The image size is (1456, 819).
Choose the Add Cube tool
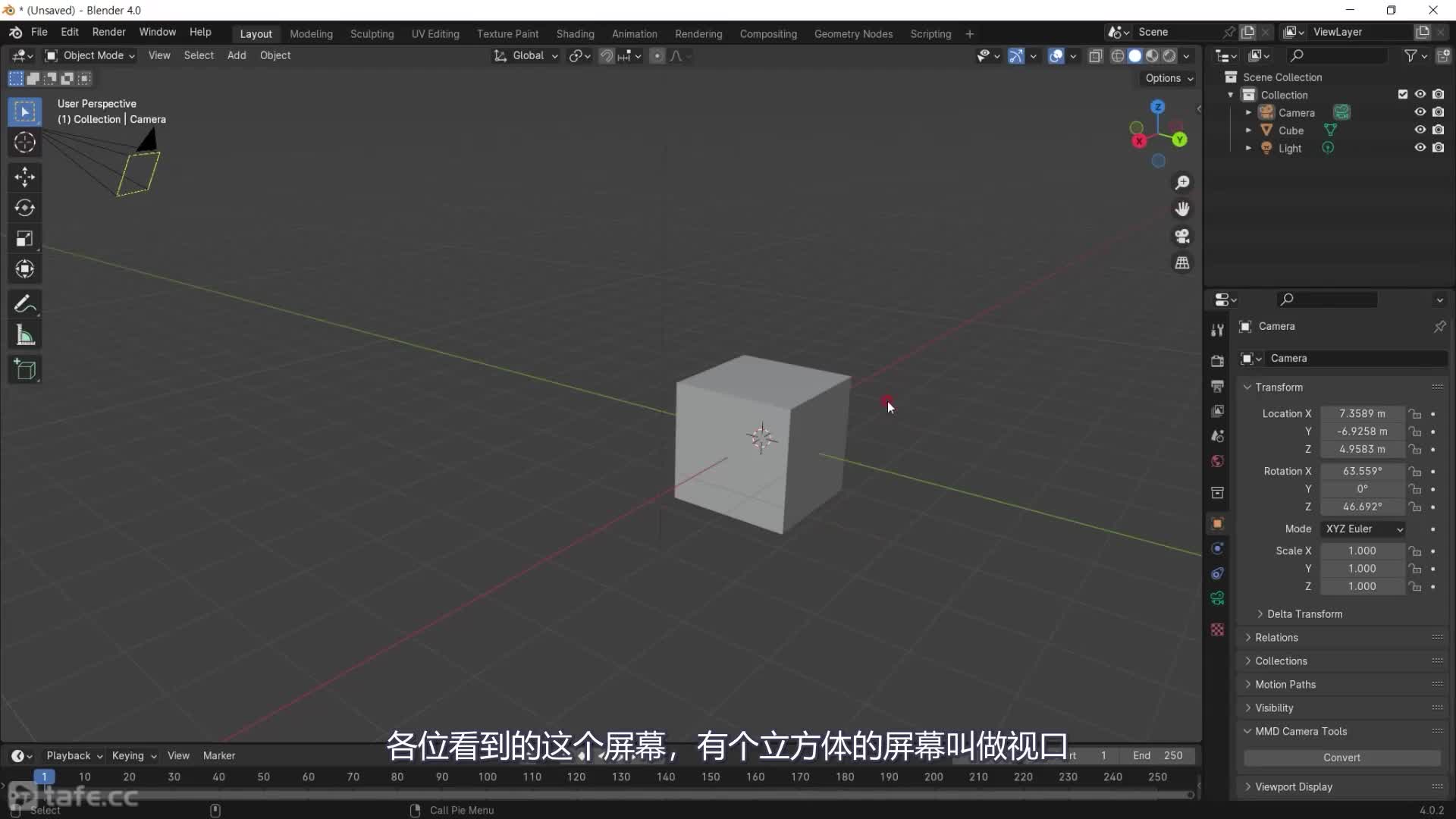(24, 369)
